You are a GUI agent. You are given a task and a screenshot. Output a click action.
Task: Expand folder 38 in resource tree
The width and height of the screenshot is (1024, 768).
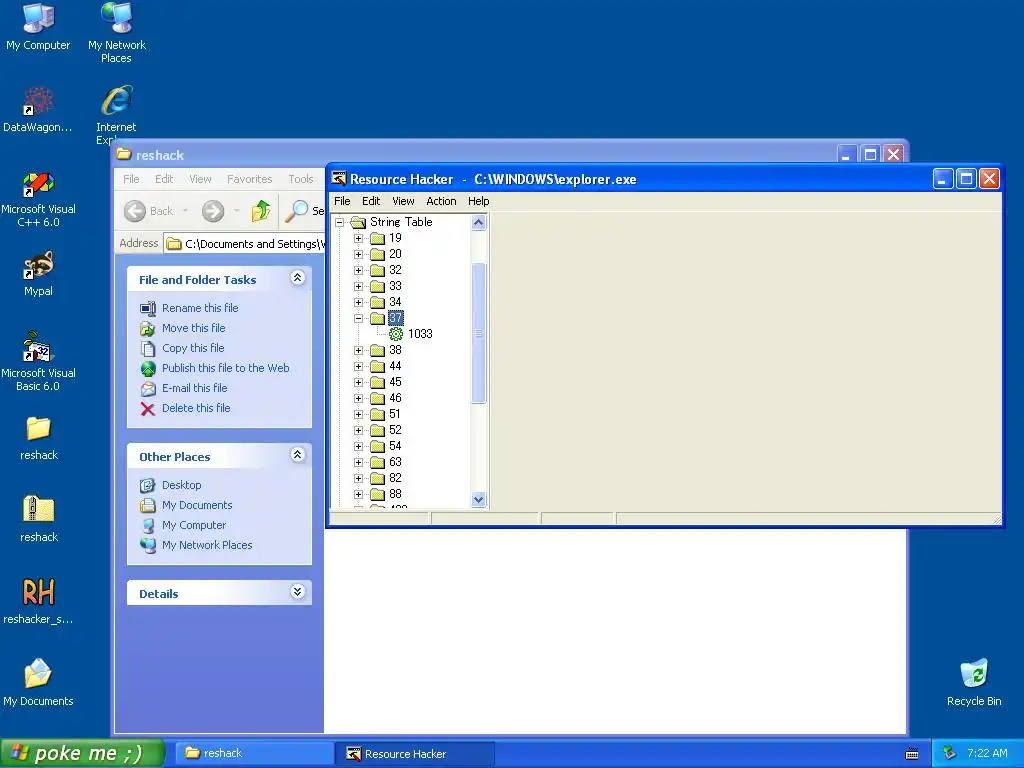[x=359, y=351]
